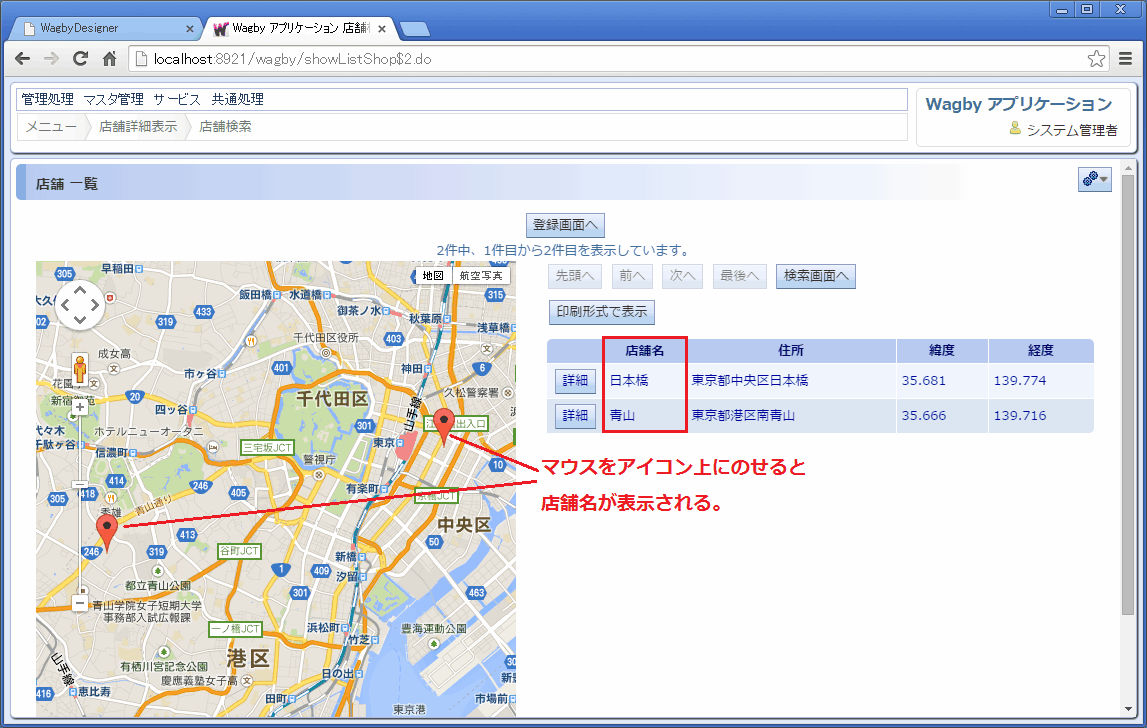Image resolution: width=1147 pixels, height=728 pixels.
Task: Click the 経度 column header
Action: [x=1040, y=350]
